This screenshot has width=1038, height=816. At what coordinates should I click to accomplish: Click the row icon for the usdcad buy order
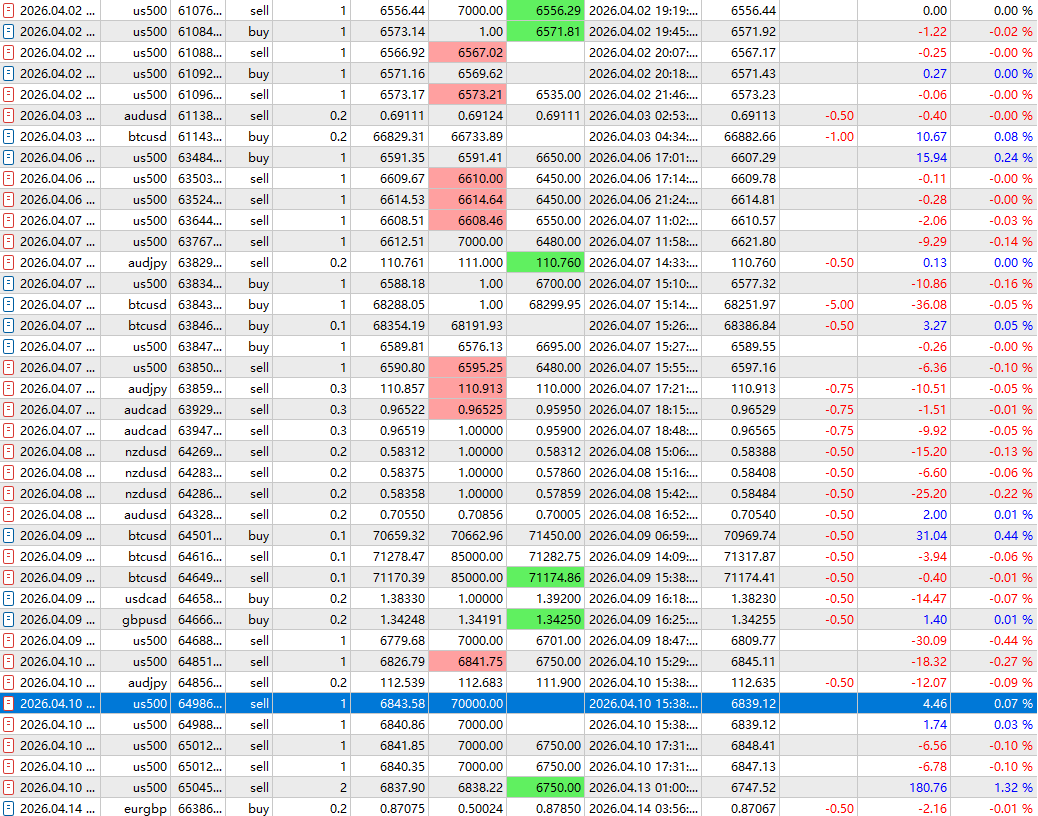tap(9, 598)
